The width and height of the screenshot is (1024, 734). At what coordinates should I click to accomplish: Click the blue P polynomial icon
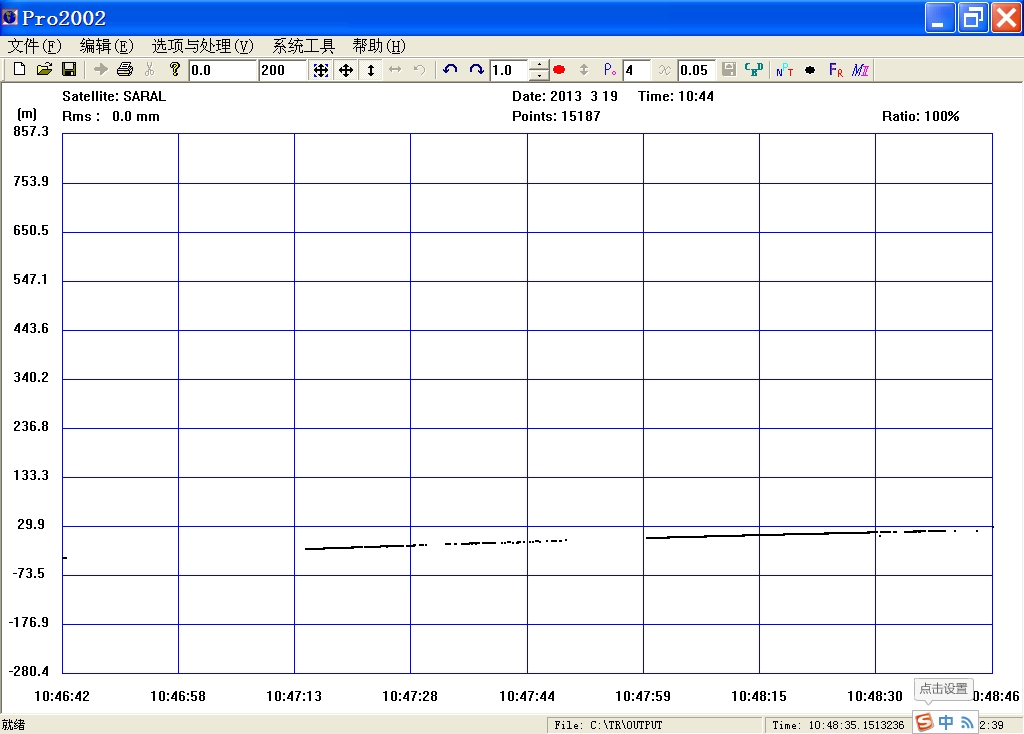click(609, 69)
